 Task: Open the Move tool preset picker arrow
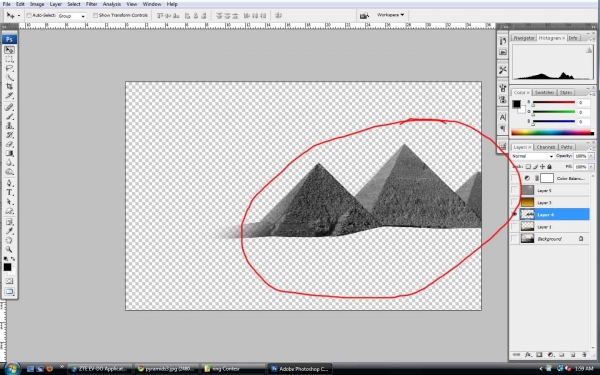pos(18,16)
